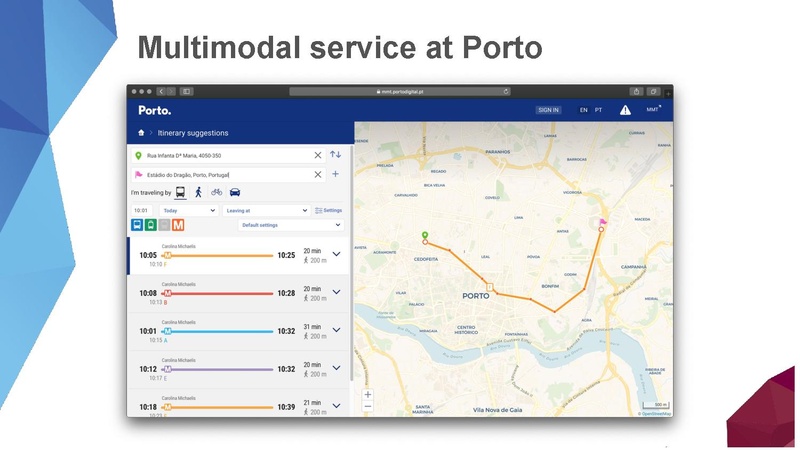Select walking travel mode
The height and width of the screenshot is (450, 800).
[198, 192]
